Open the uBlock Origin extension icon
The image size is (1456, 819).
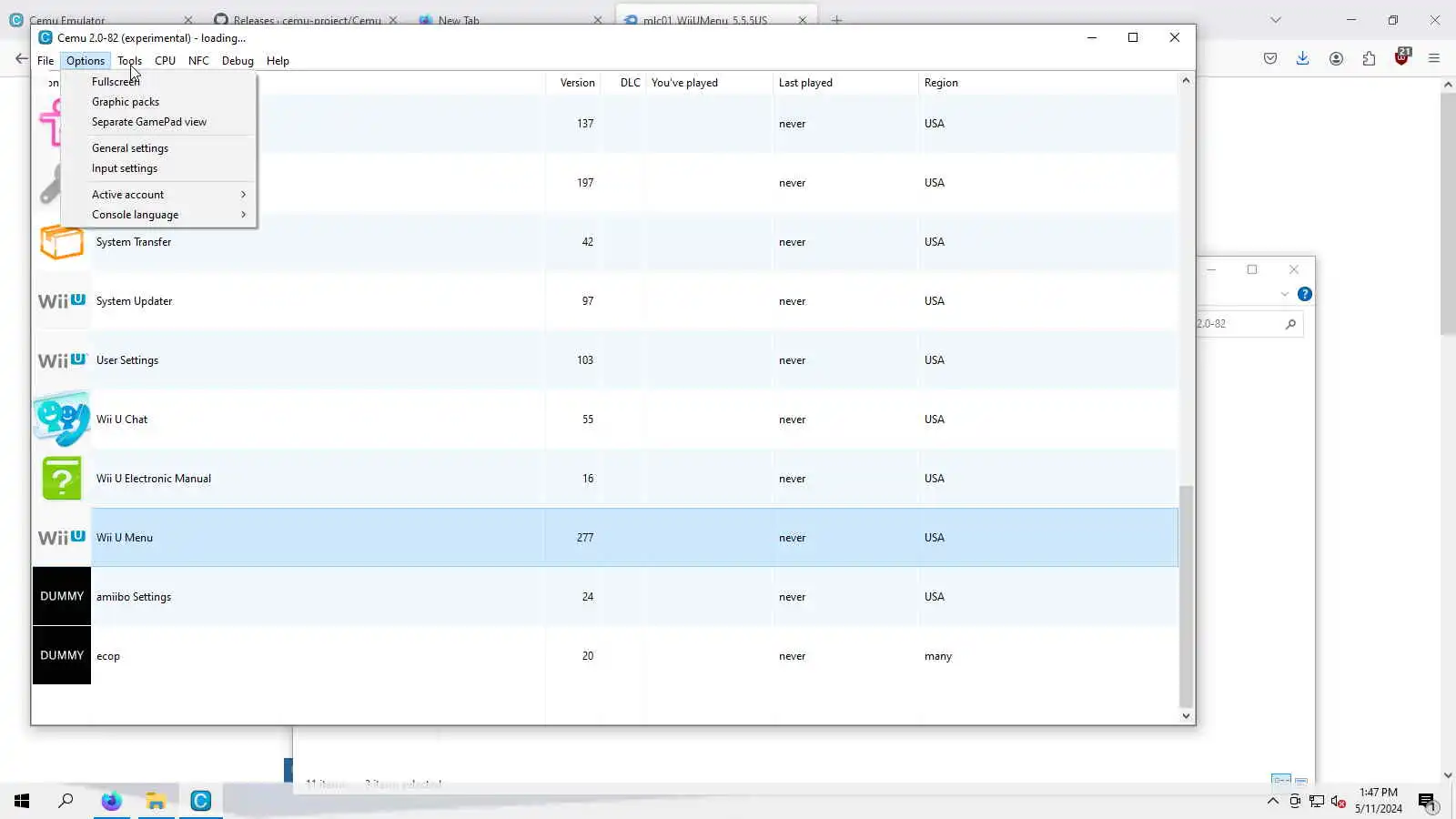pyautogui.click(x=1402, y=56)
